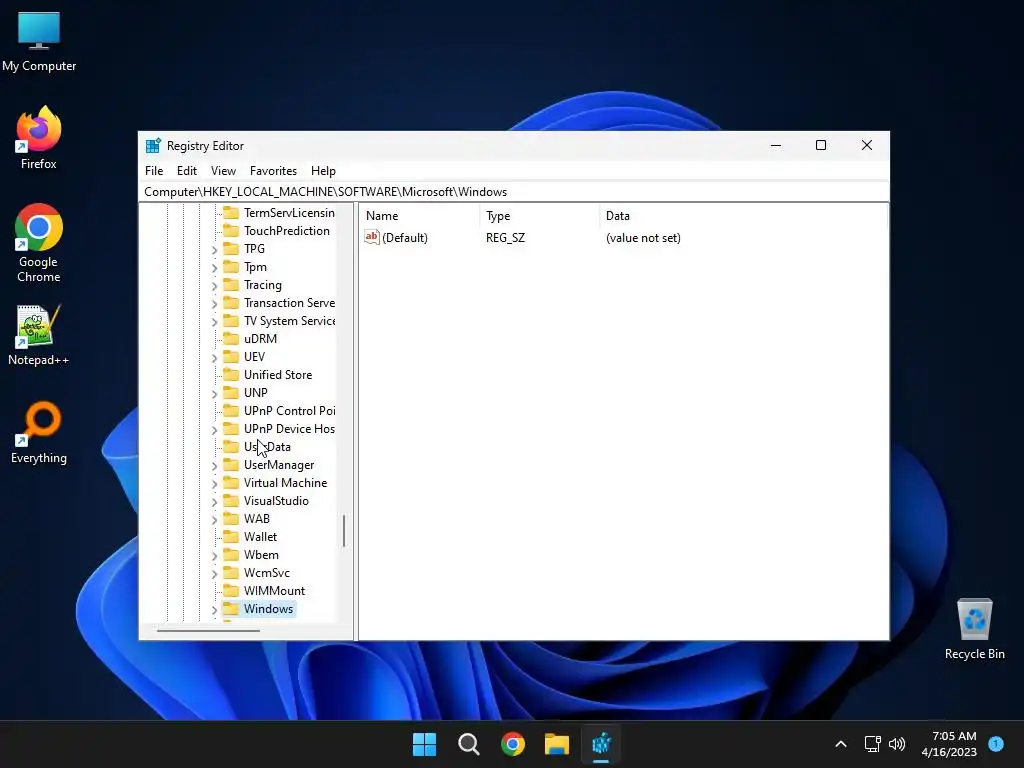Click the Registry Editor taskbar icon
This screenshot has width=1024, height=768.
[x=601, y=744]
